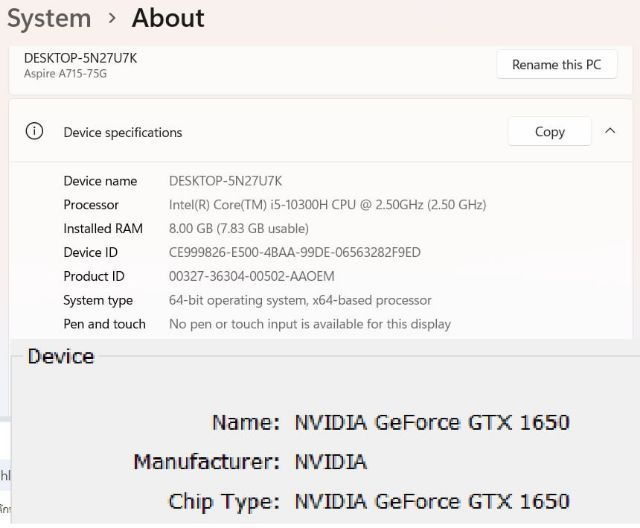Click the Name value NVIDIA GeForce GTX 1650
The width and height of the screenshot is (640, 528).
click(432, 422)
